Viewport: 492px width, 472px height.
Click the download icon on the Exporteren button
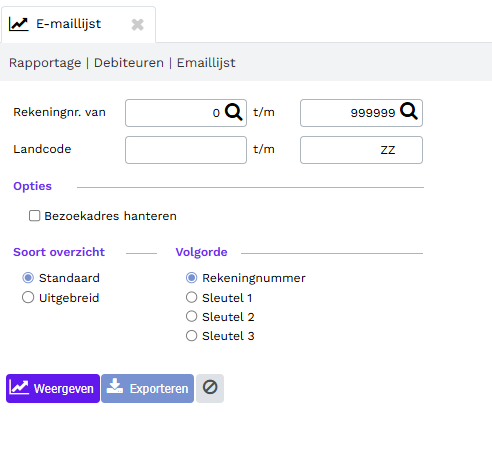pyautogui.click(x=115, y=386)
